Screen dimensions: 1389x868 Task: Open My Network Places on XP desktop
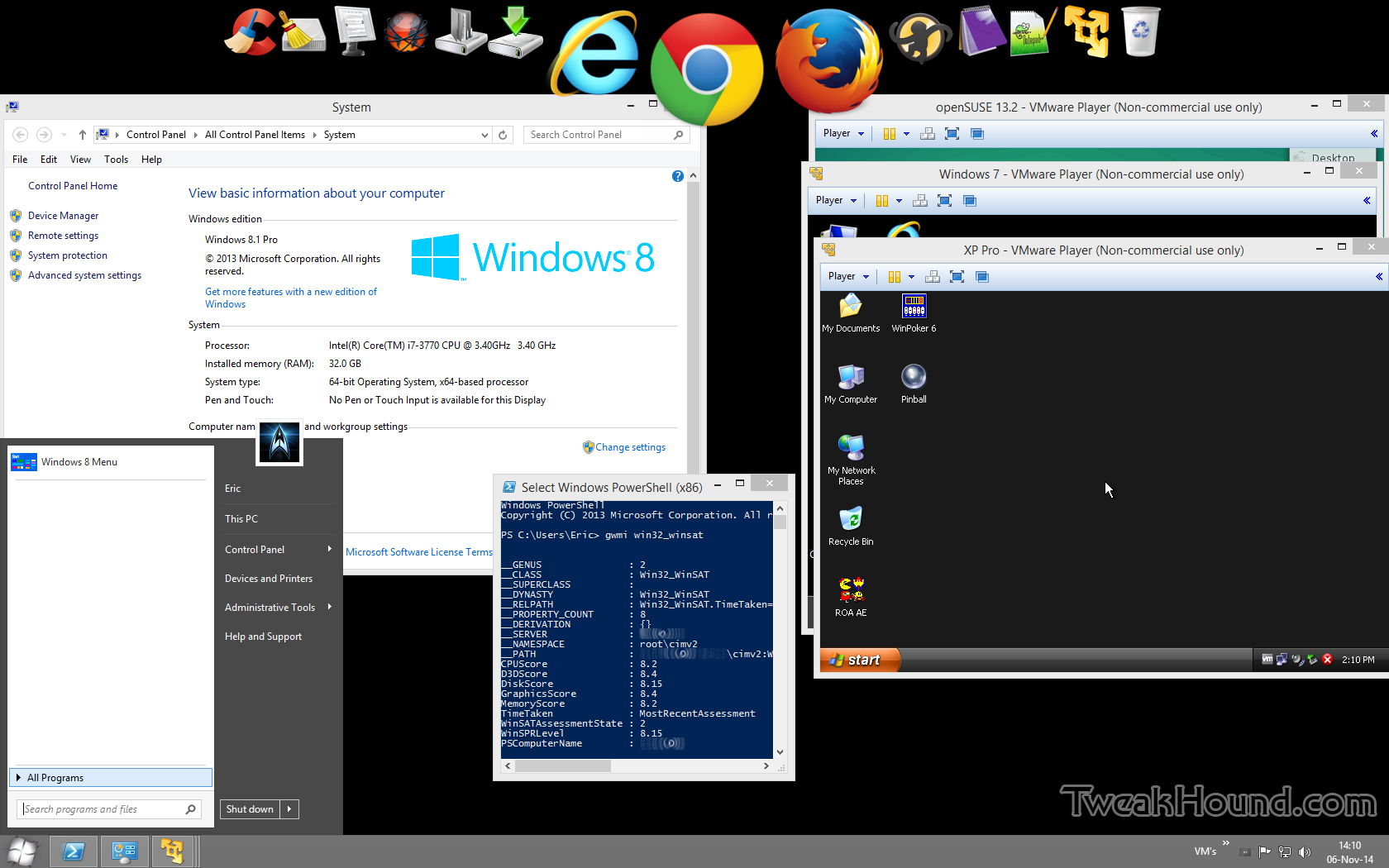(x=851, y=460)
